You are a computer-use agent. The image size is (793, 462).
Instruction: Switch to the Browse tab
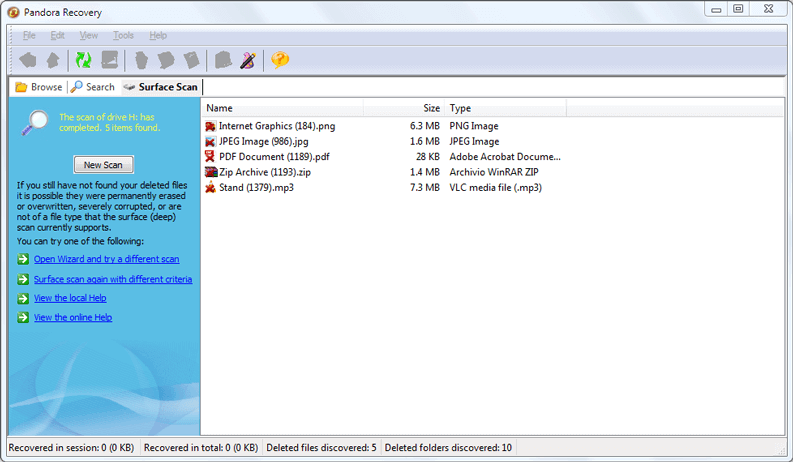tap(38, 87)
